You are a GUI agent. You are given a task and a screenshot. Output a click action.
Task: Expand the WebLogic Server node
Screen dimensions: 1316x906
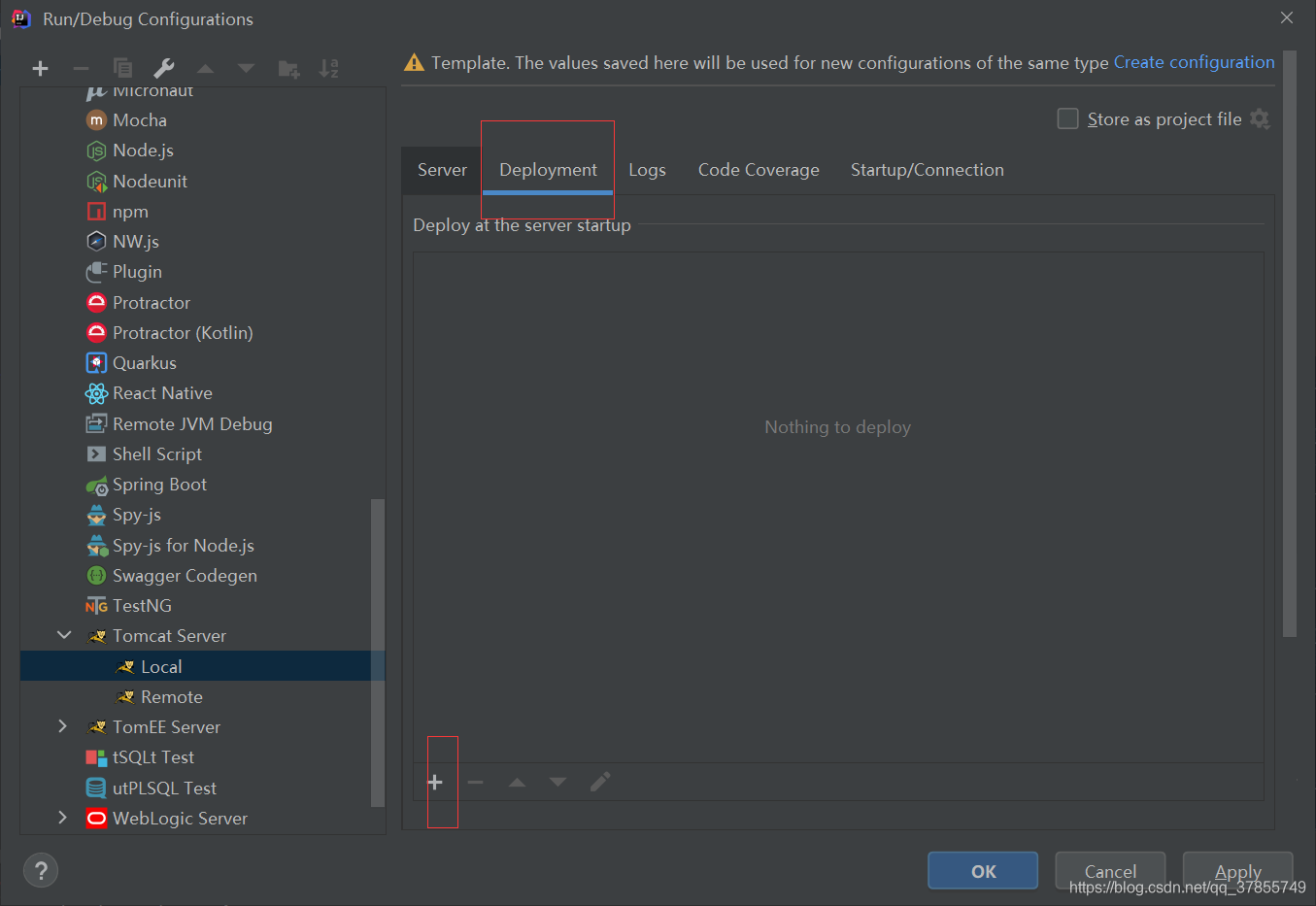click(63, 818)
